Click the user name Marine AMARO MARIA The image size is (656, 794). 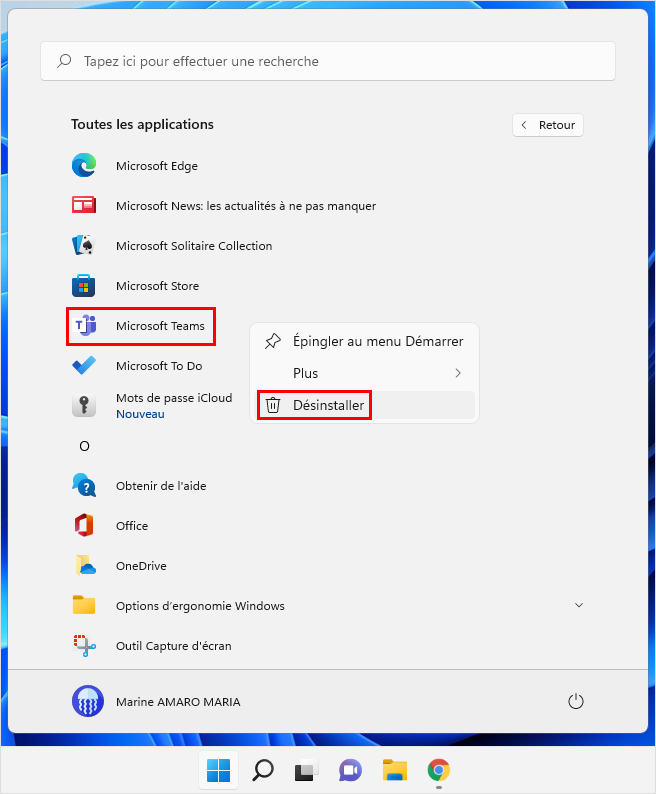[x=178, y=702]
